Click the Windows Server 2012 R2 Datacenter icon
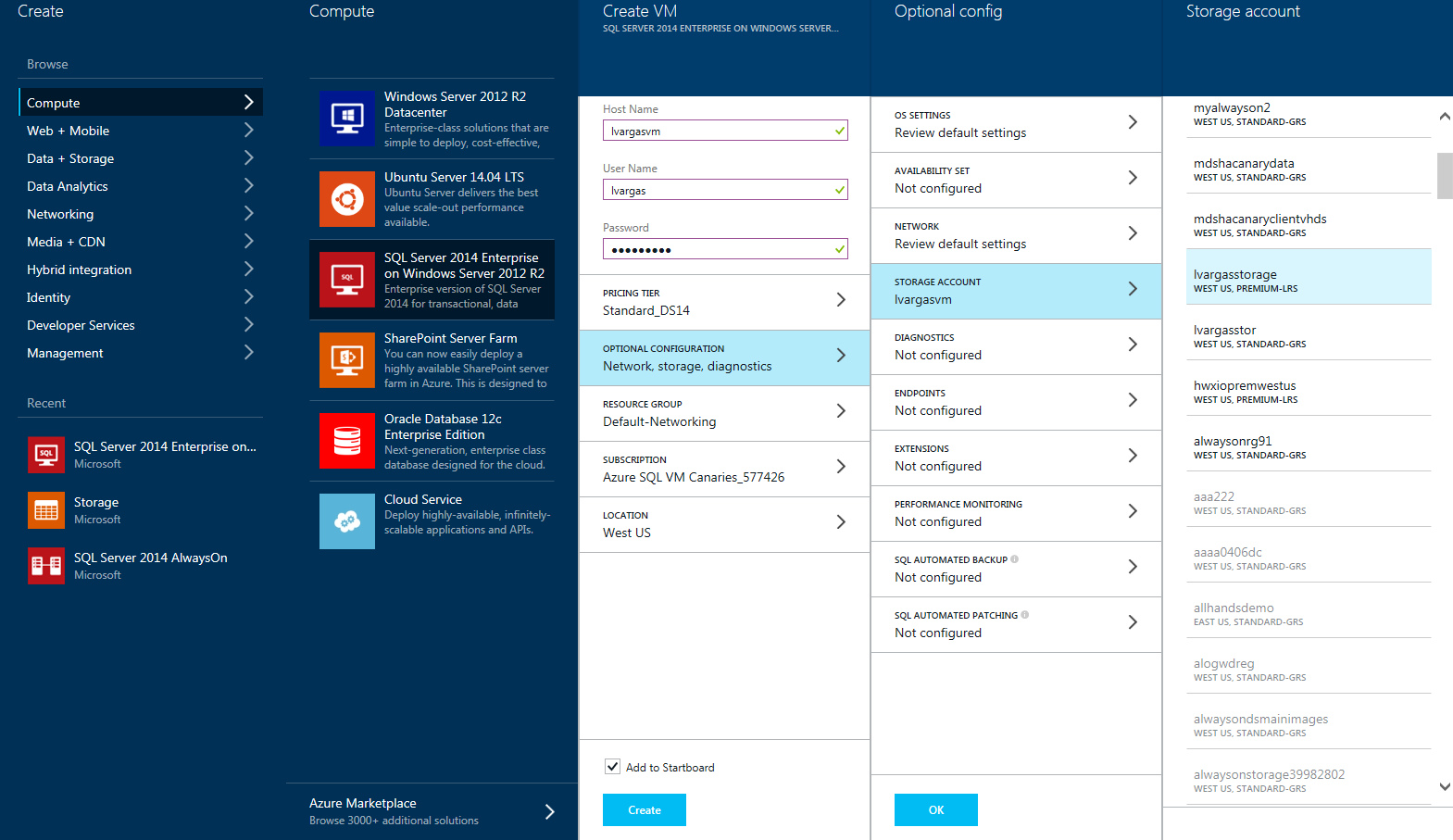1453x840 pixels. click(346, 119)
